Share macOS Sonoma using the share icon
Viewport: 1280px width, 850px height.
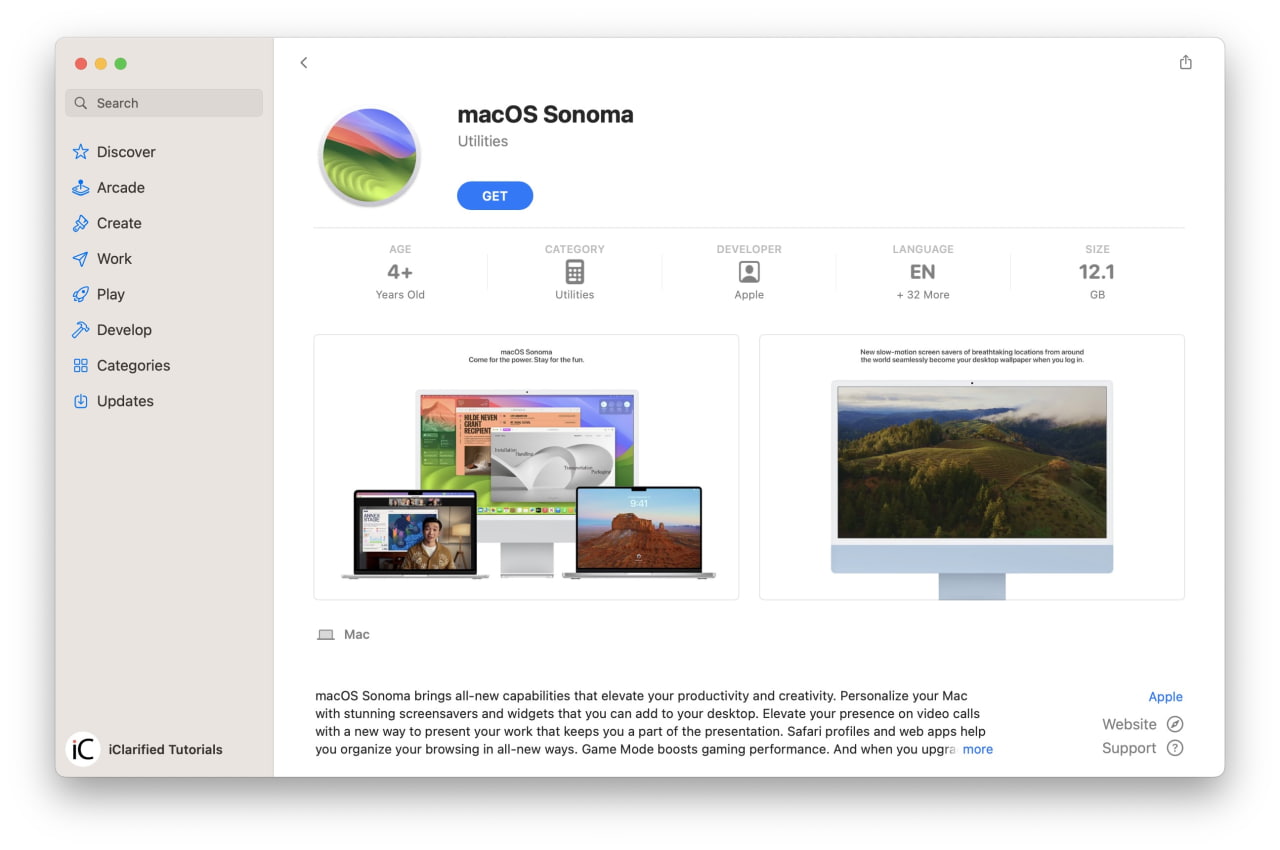pos(1185,61)
